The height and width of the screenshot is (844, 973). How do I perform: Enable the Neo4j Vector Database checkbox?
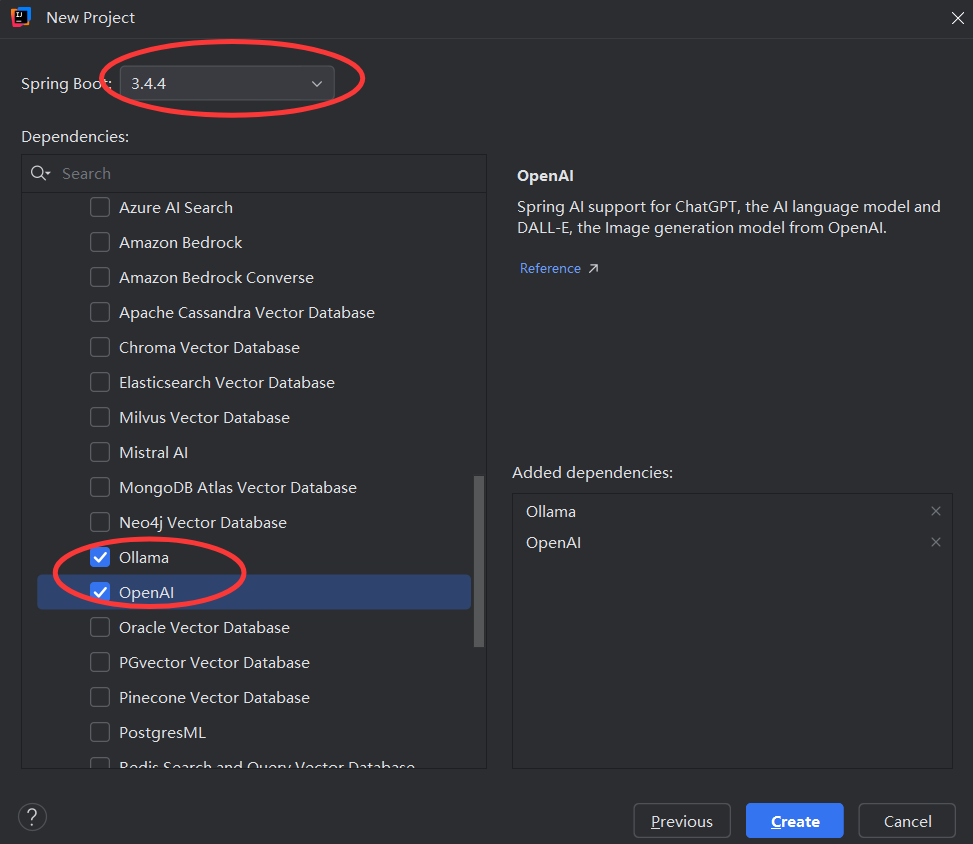100,523
